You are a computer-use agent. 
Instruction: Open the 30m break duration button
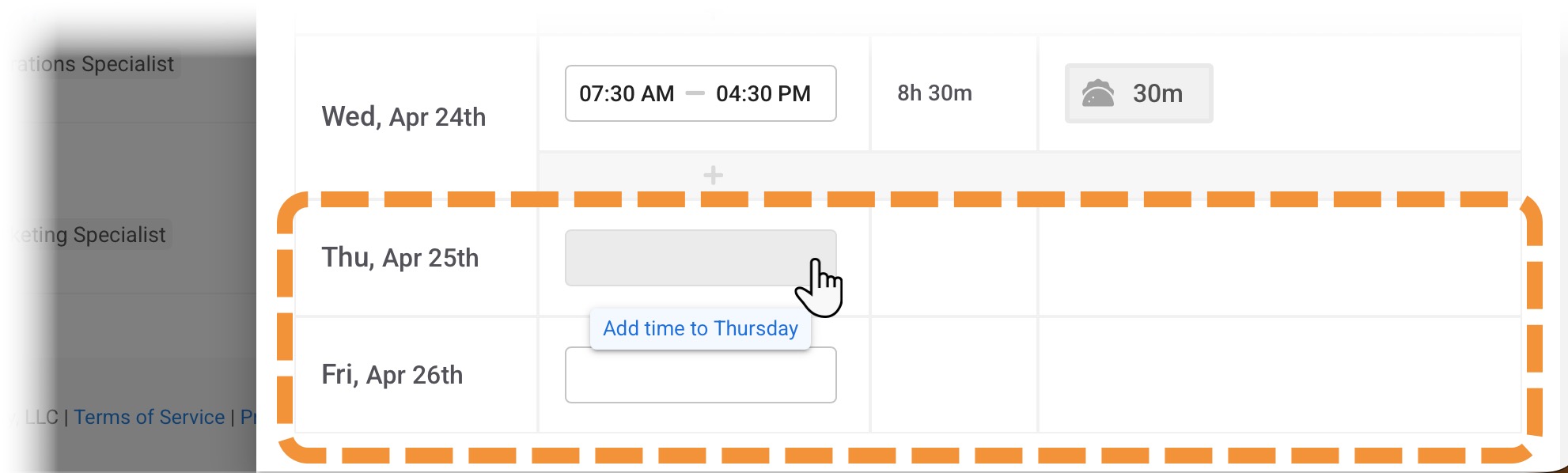[1138, 93]
